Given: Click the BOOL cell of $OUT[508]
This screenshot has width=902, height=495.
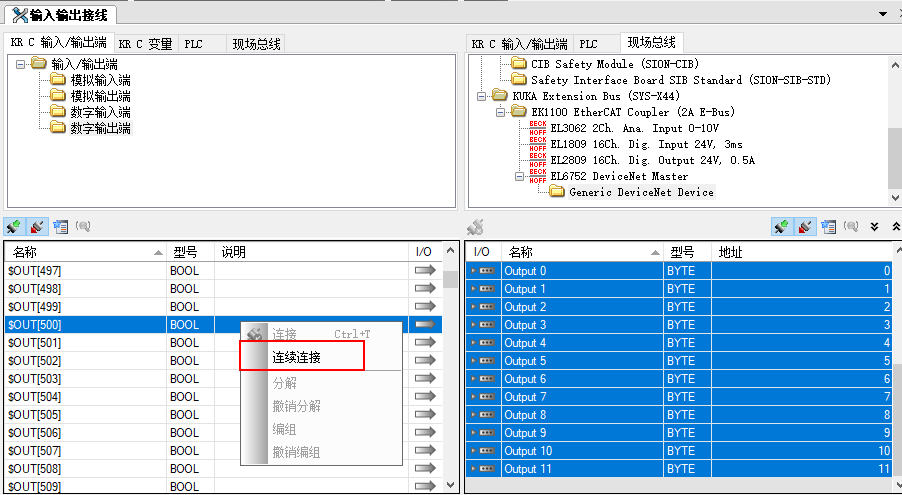Looking at the screenshot, I should 190,469.
